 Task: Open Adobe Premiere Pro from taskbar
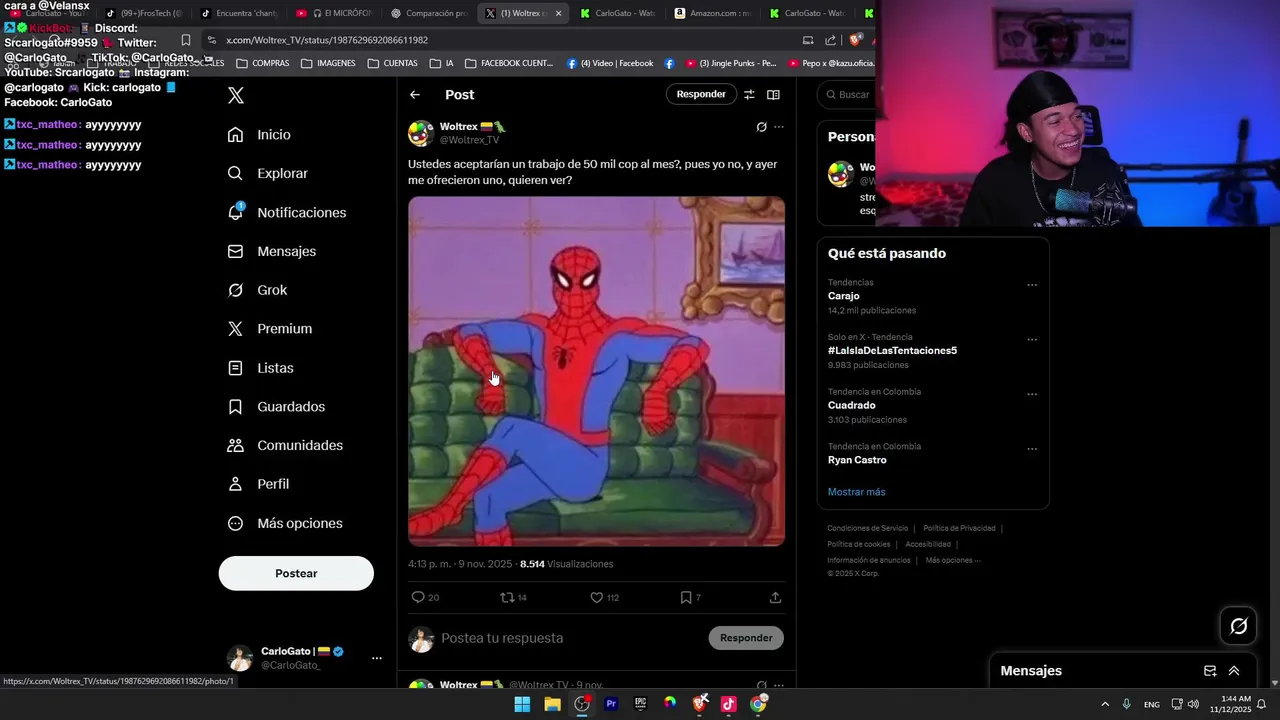point(611,704)
